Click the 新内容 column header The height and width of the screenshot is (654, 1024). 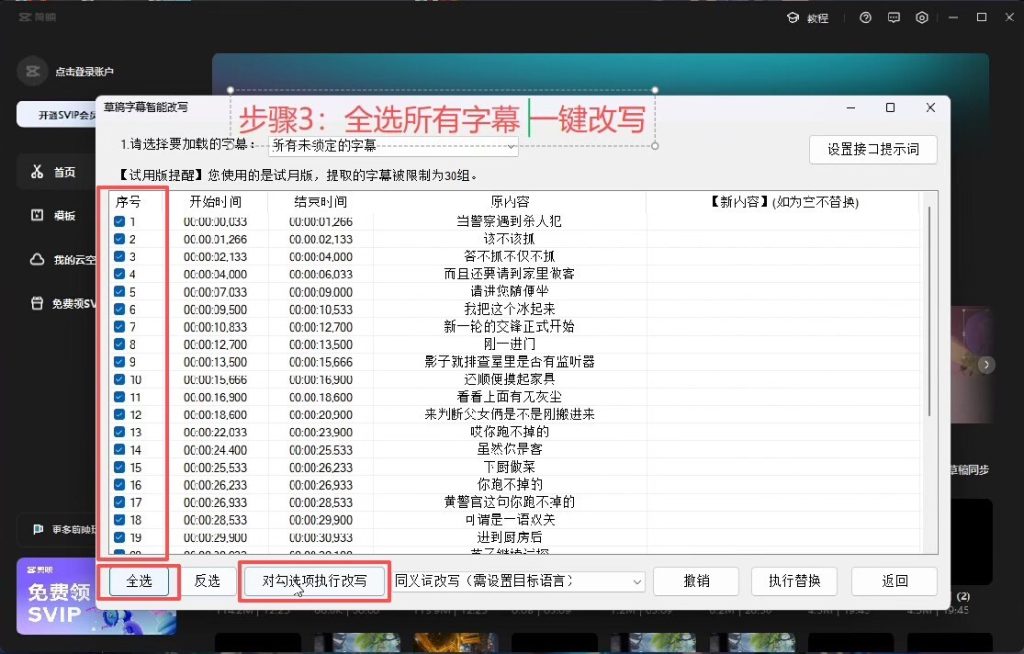point(784,202)
